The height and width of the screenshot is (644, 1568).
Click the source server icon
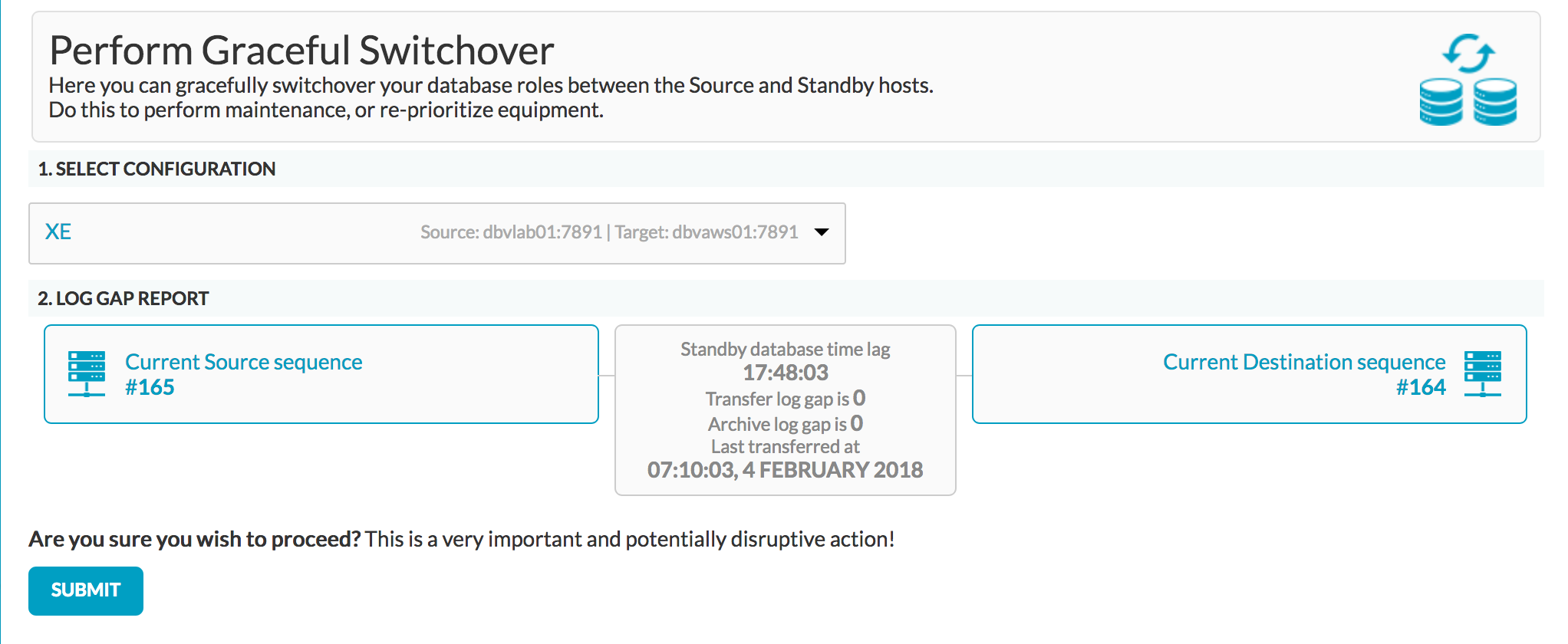tap(87, 374)
